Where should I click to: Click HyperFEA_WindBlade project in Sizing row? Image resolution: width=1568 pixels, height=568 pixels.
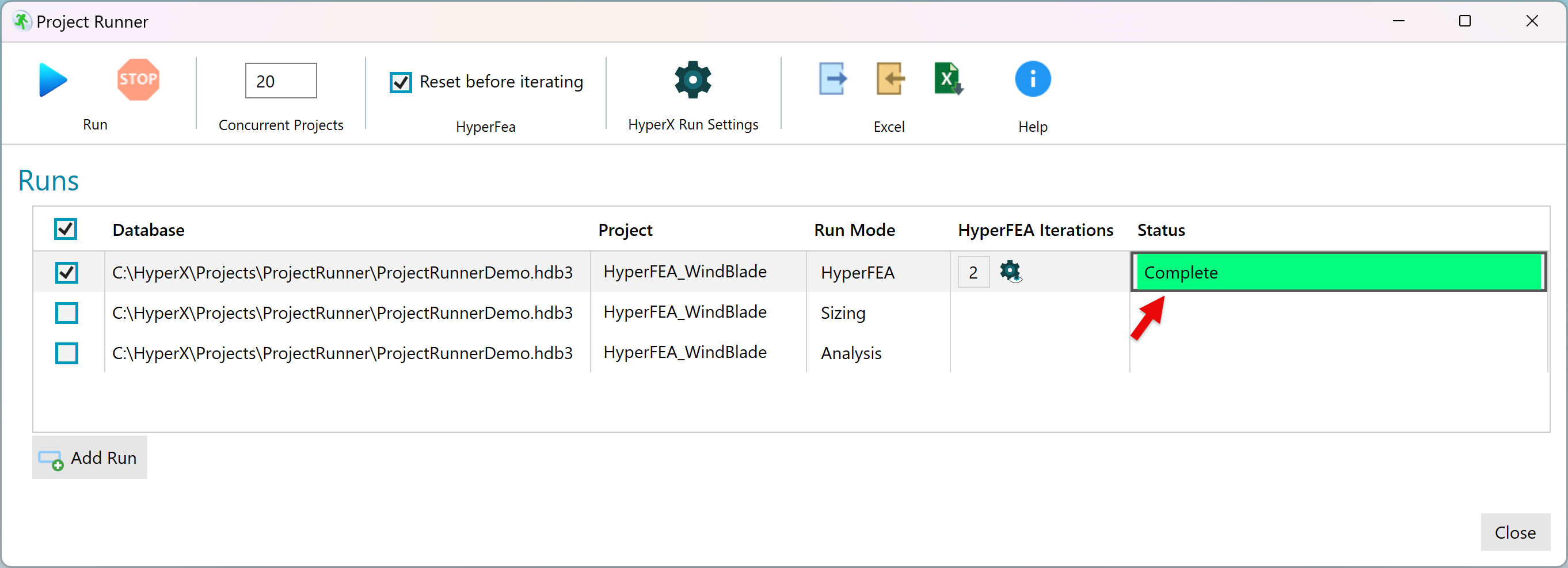tap(685, 312)
